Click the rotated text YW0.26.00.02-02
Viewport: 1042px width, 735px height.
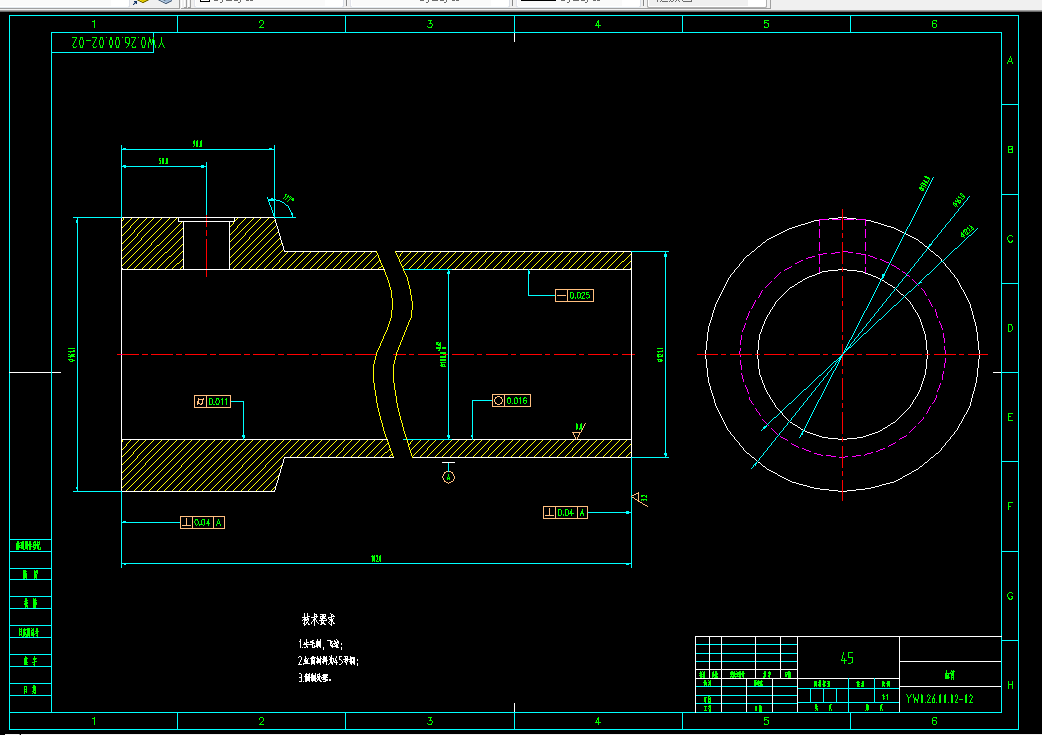(118, 43)
